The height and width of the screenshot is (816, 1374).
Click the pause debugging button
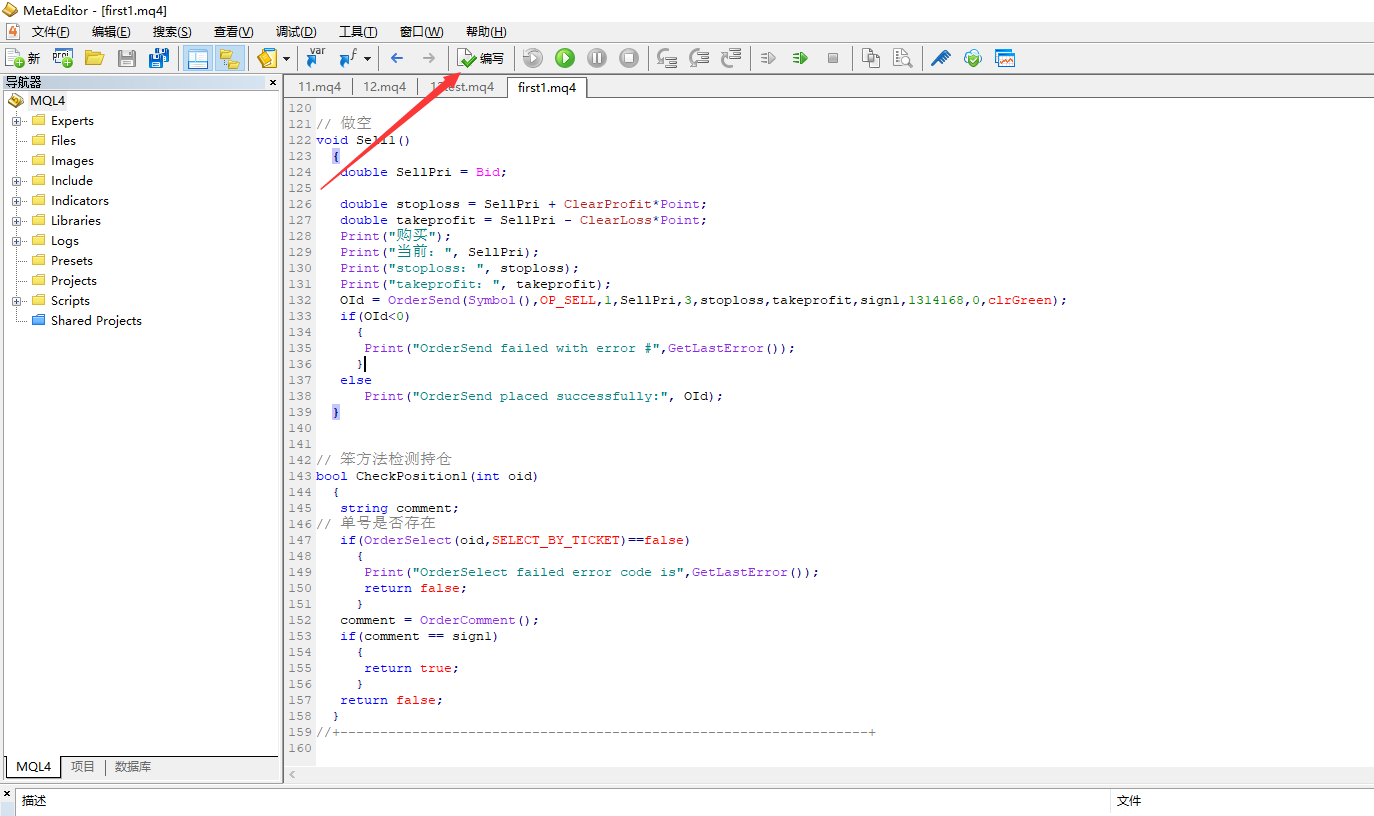597,58
